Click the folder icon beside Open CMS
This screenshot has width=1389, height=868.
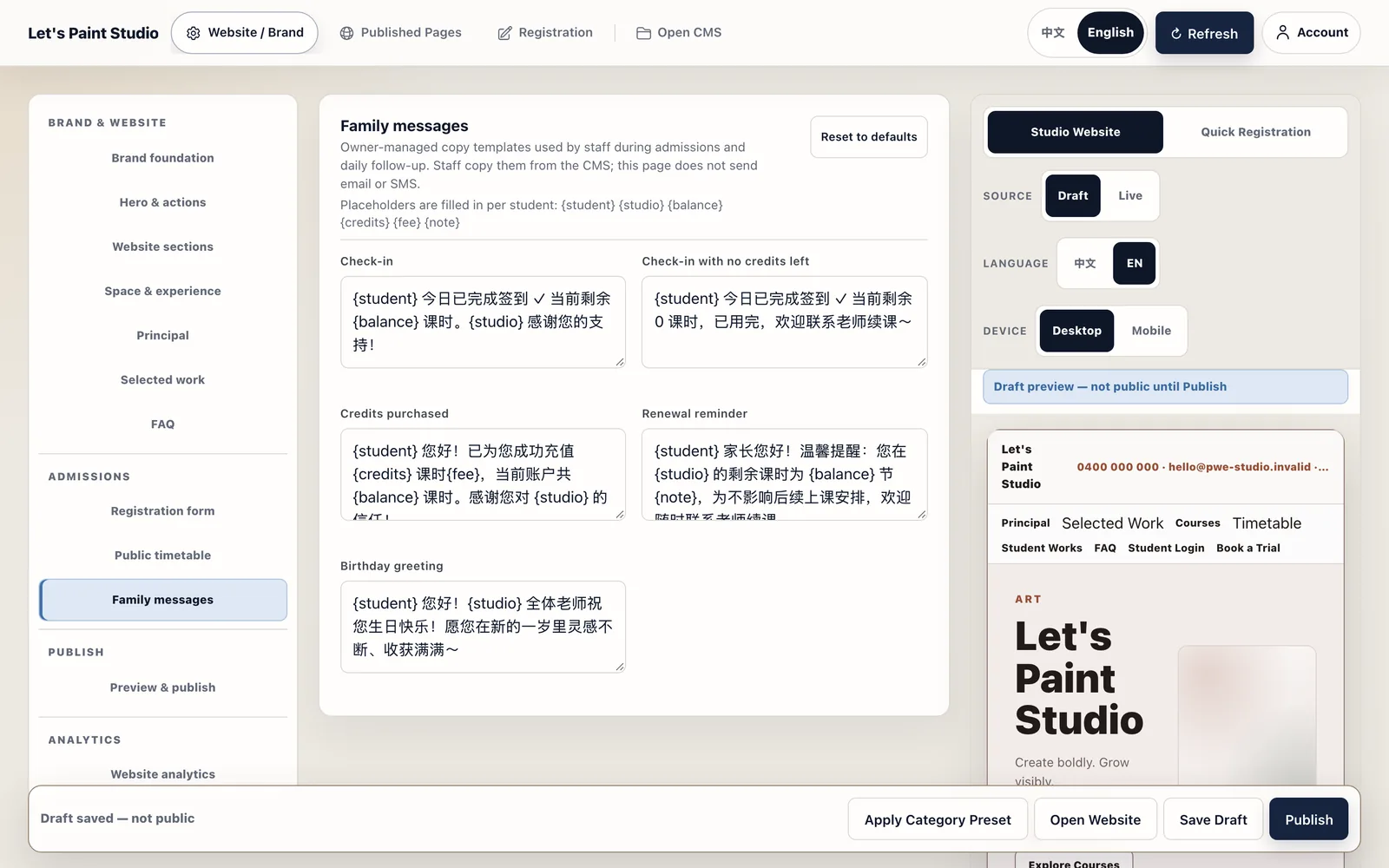click(x=643, y=33)
